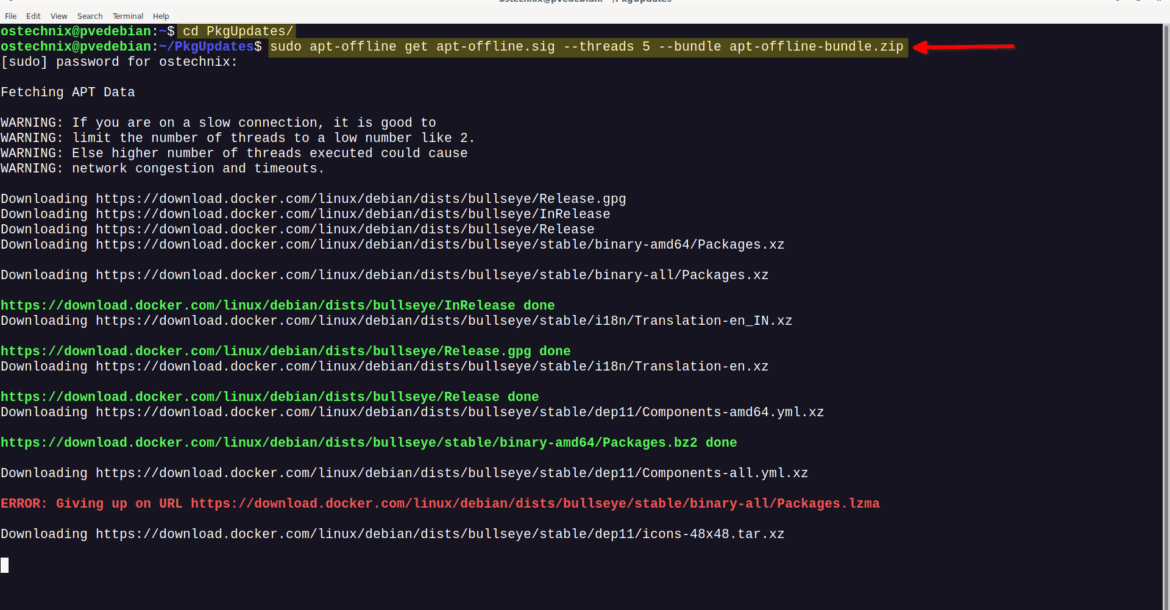Click the red Packages.lzma error URL

click(535, 504)
